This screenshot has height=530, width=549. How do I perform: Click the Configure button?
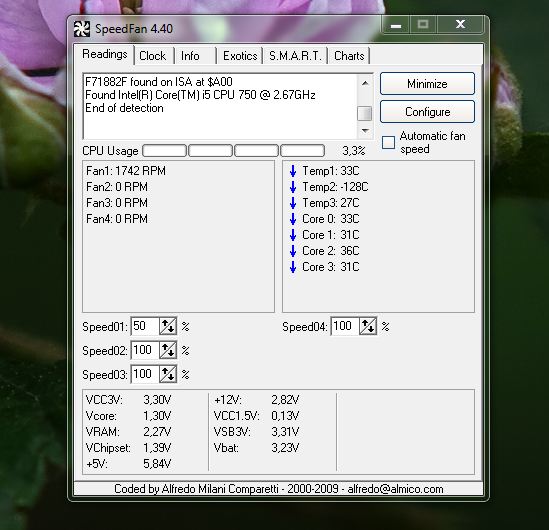[428, 112]
